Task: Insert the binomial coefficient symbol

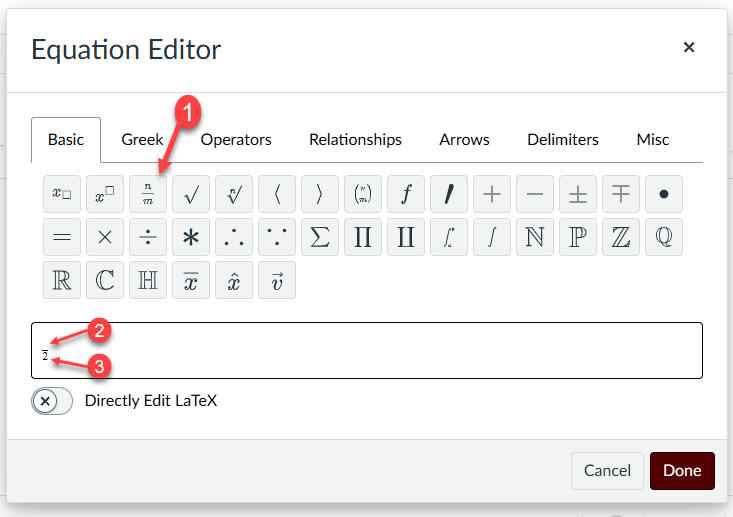Action: click(363, 194)
